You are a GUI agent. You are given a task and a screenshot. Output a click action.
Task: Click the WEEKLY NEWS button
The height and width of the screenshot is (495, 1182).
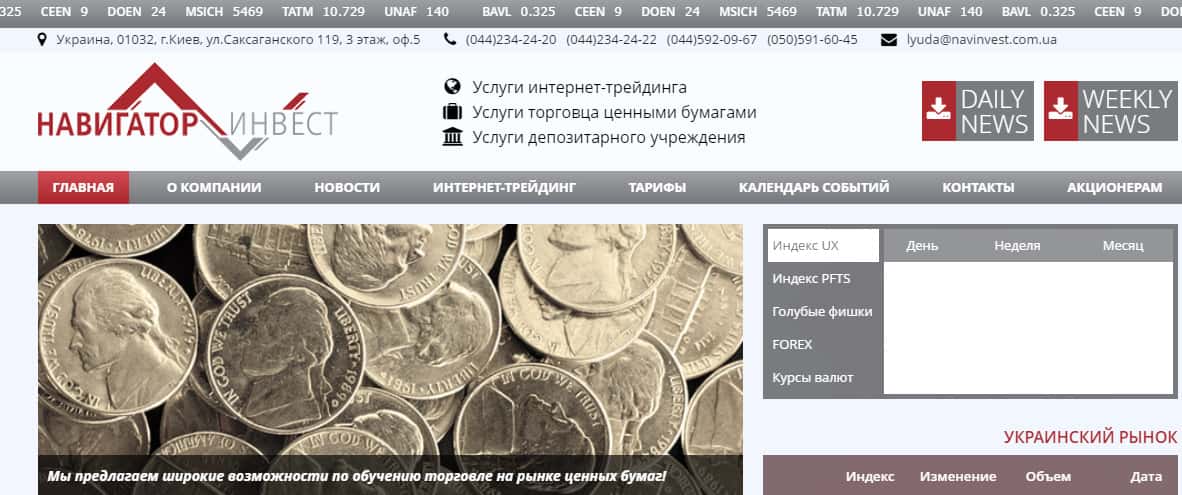1110,111
